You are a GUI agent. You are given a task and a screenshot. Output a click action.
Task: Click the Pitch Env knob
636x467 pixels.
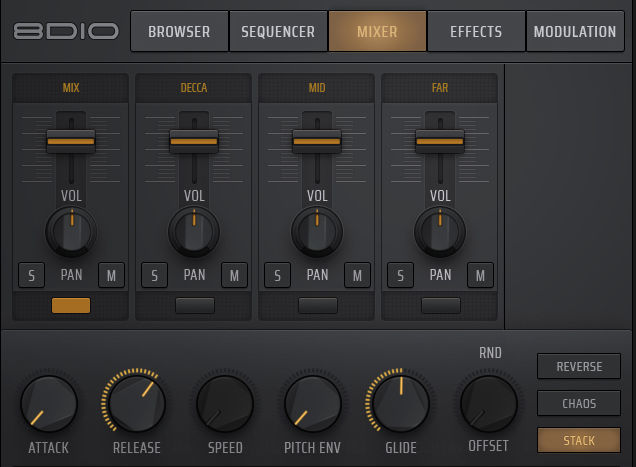(x=313, y=404)
